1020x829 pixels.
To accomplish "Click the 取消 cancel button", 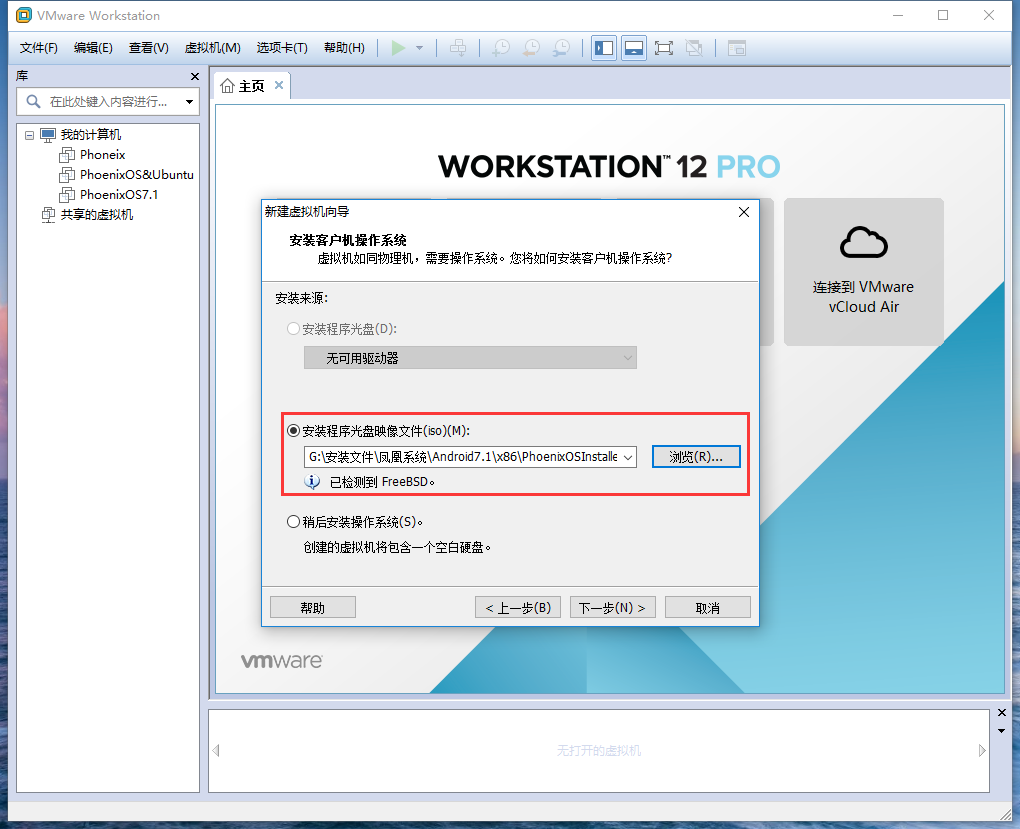I will click(708, 607).
